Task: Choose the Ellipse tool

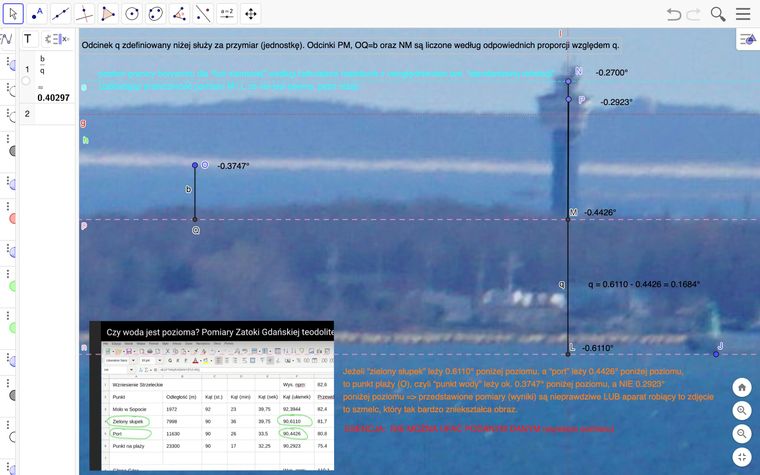Action: (x=156, y=14)
